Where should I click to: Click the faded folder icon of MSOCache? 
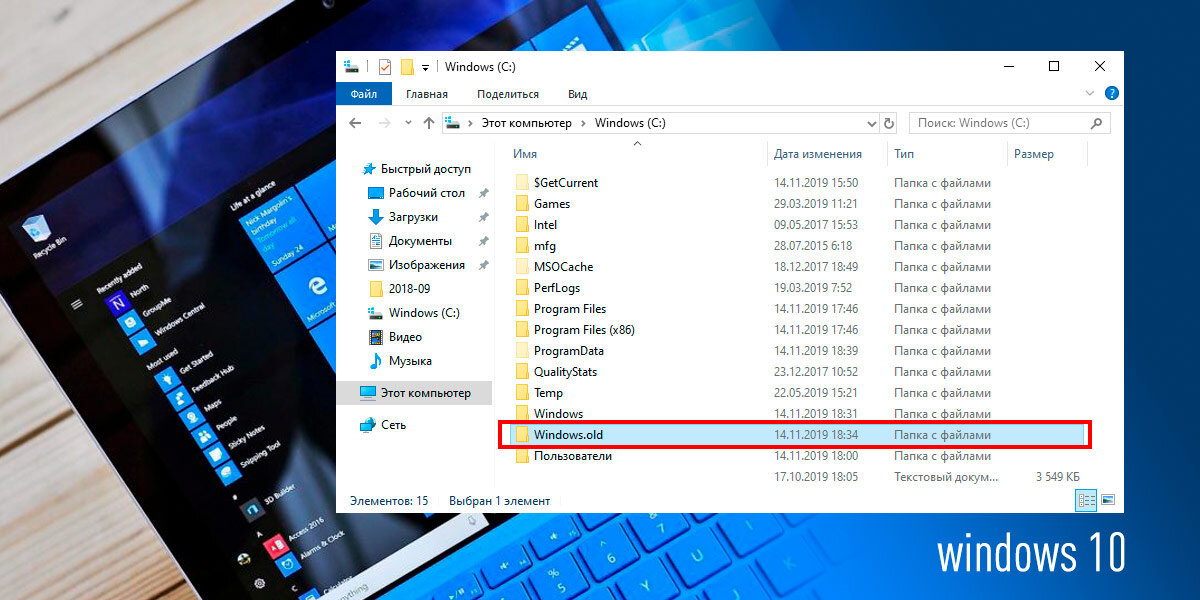click(521, 267)
